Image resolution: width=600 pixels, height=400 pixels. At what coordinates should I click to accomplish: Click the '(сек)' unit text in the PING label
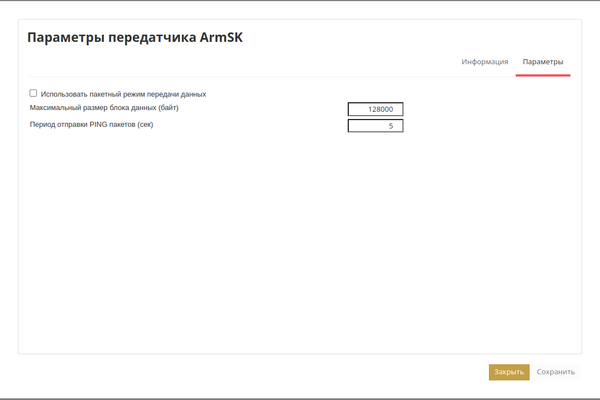pyautogui.click(x=145, y=124)
